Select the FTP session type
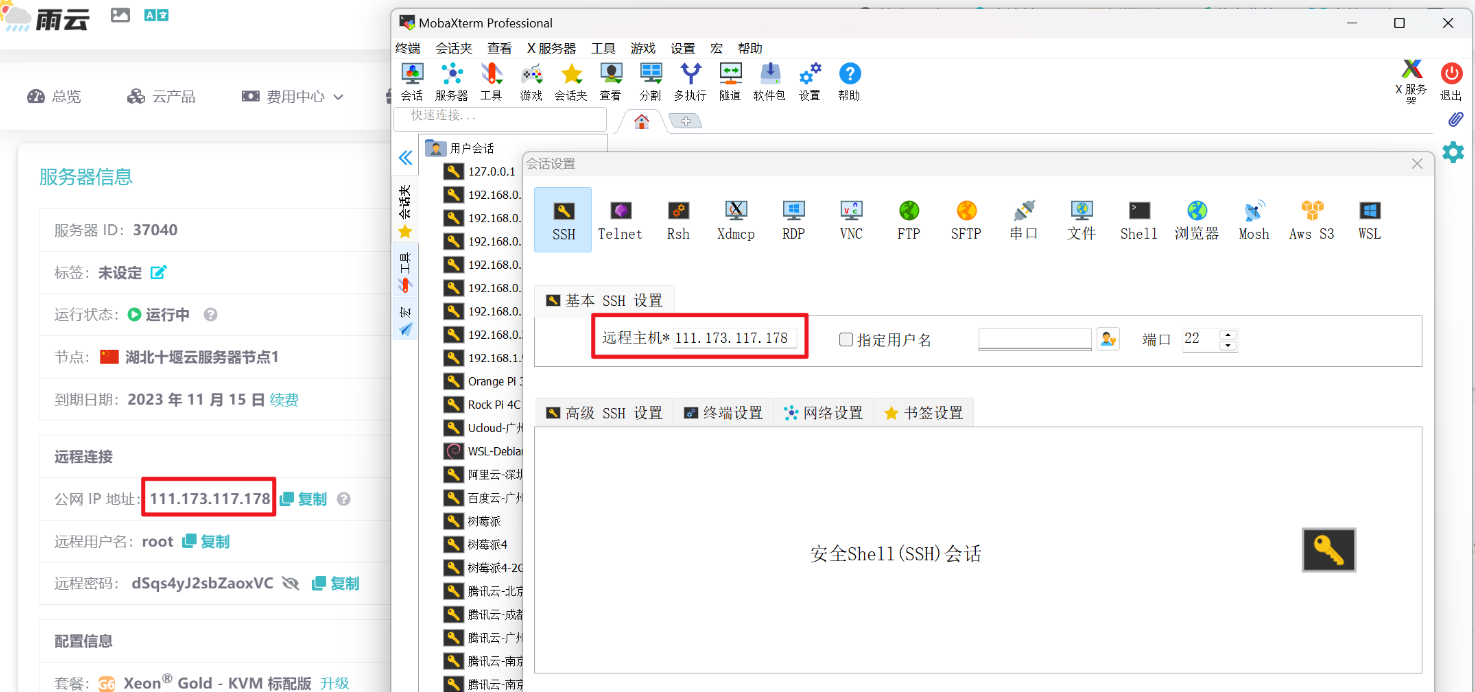This screenshot has height=692, width=1475. point(909,219)
